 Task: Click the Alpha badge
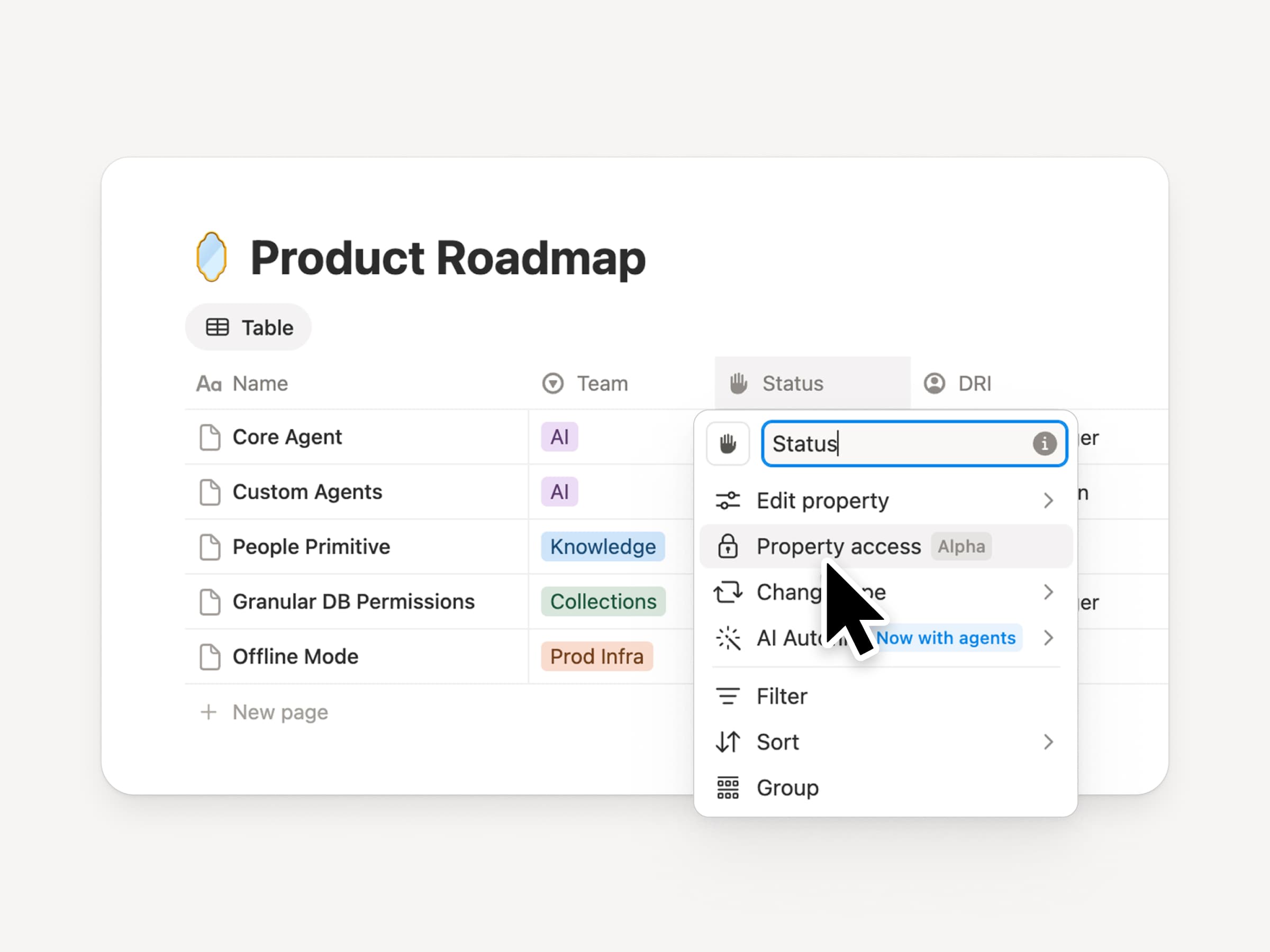point(961,546)
